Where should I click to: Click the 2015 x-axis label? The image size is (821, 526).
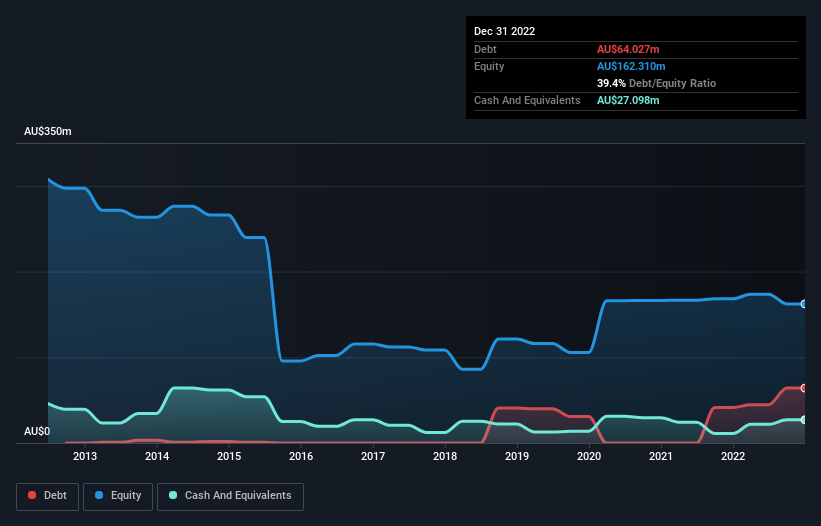point(229,456)
